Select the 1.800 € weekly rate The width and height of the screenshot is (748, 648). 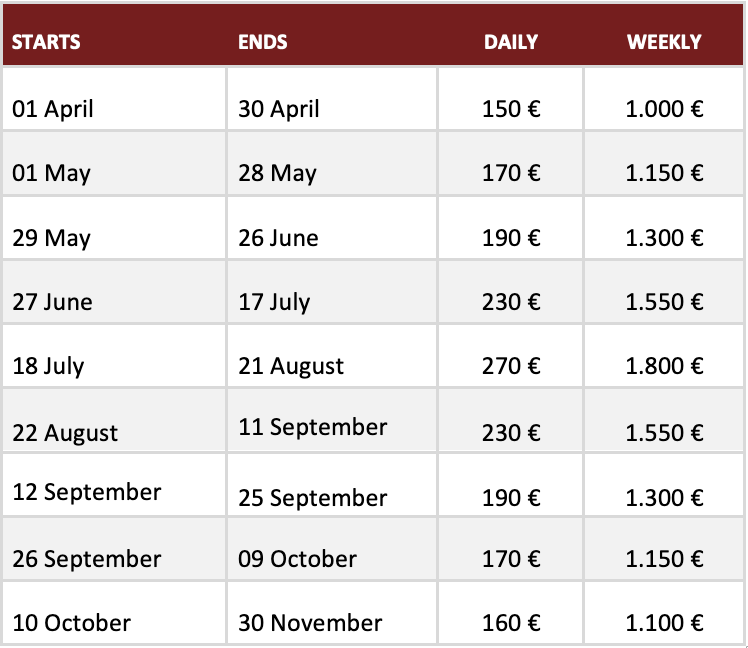[x=664, y=366]
